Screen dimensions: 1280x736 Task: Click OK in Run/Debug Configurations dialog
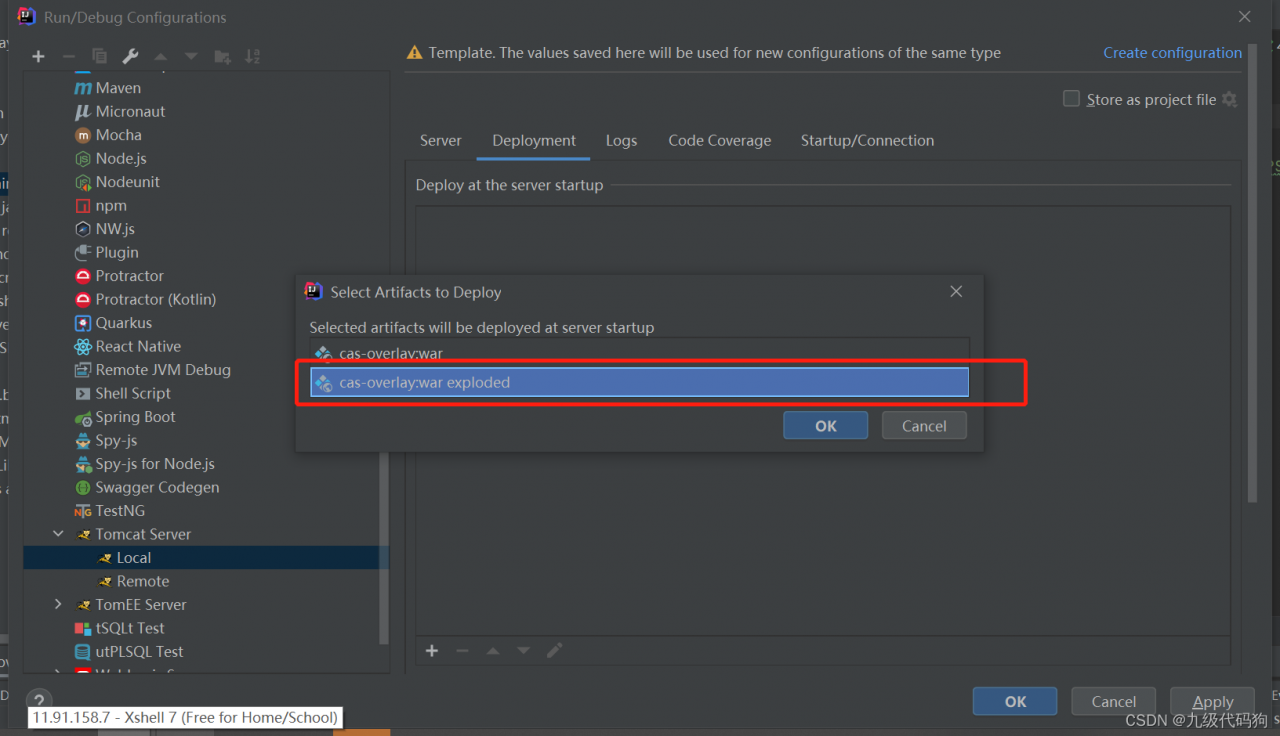point(1015,701)
